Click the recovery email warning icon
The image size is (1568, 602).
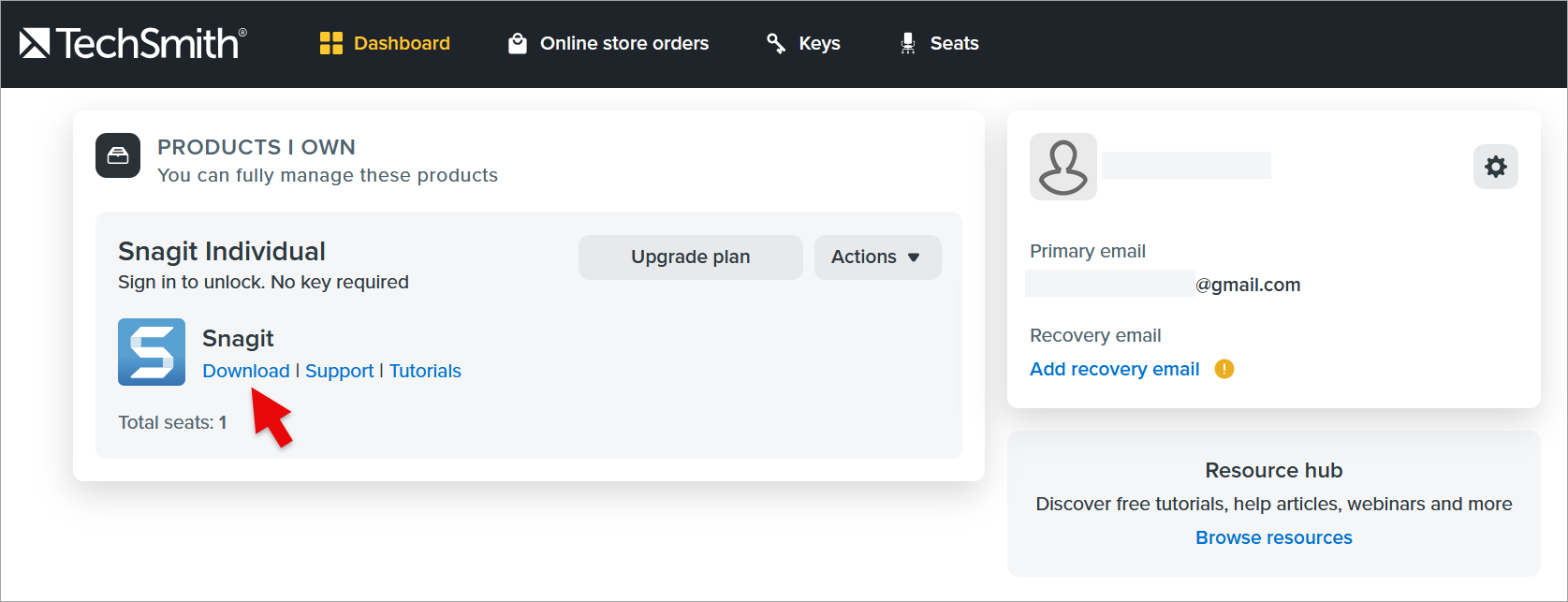pos(1224,369)
